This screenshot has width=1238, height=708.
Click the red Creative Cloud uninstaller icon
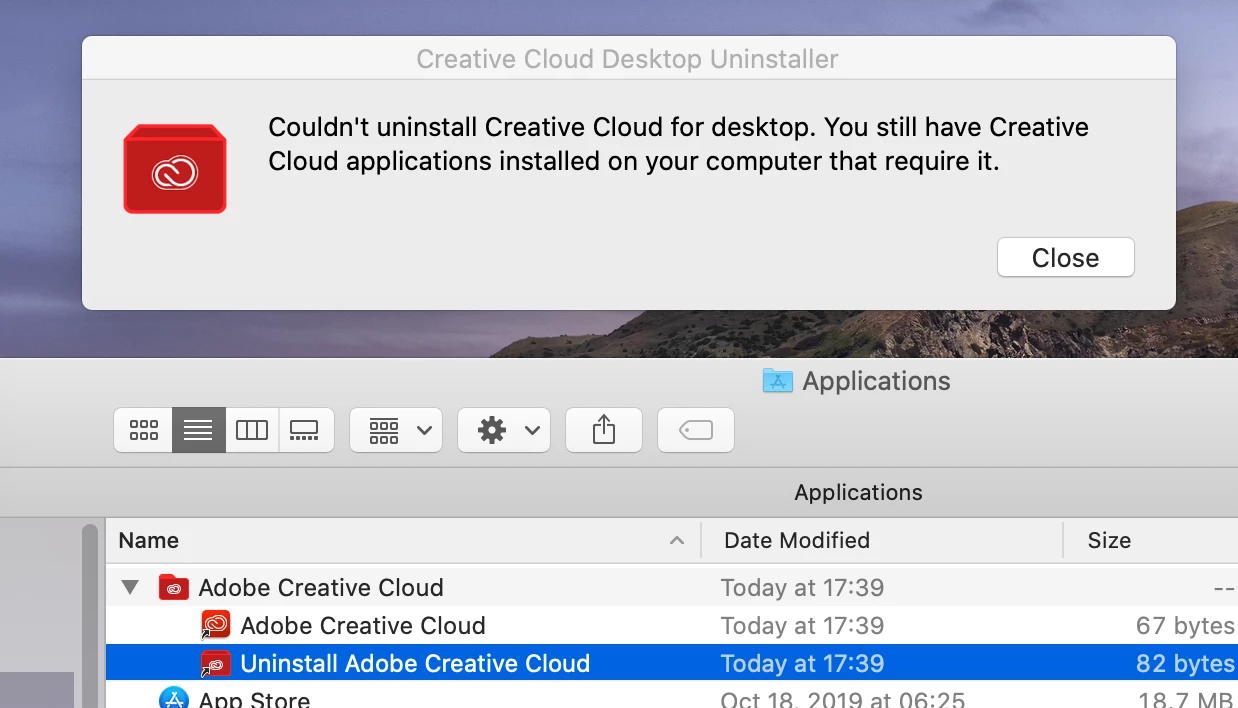click(x=175, y=169)
